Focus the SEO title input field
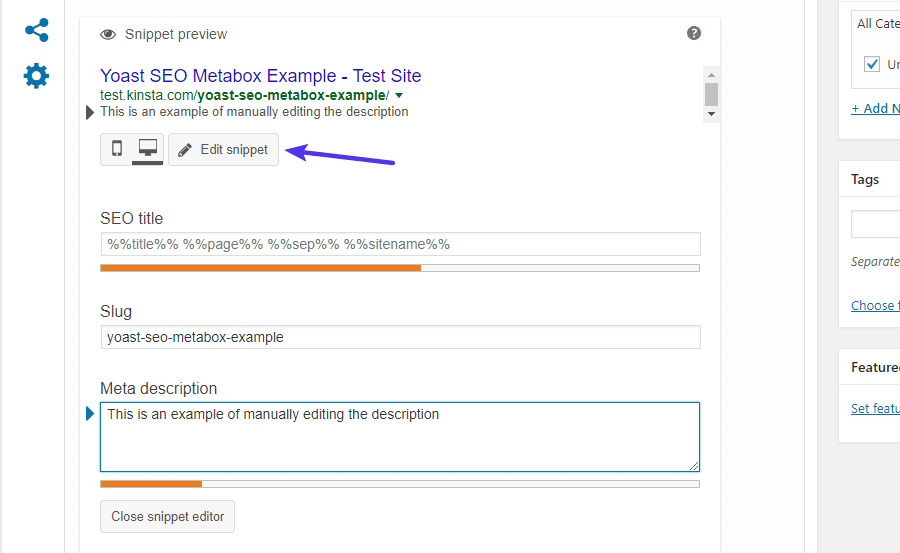 pyautogui.click(x=400, y=244)
